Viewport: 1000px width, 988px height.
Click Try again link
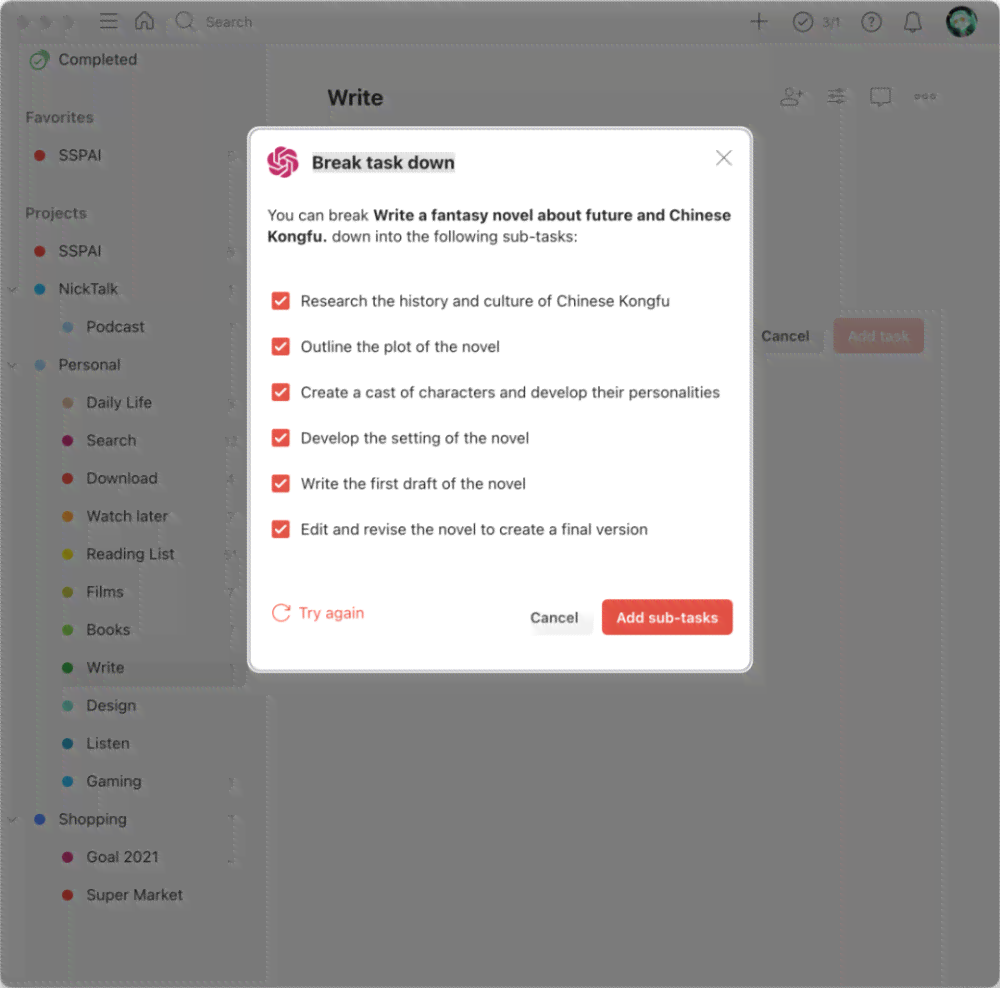click(x=318, y=613)
